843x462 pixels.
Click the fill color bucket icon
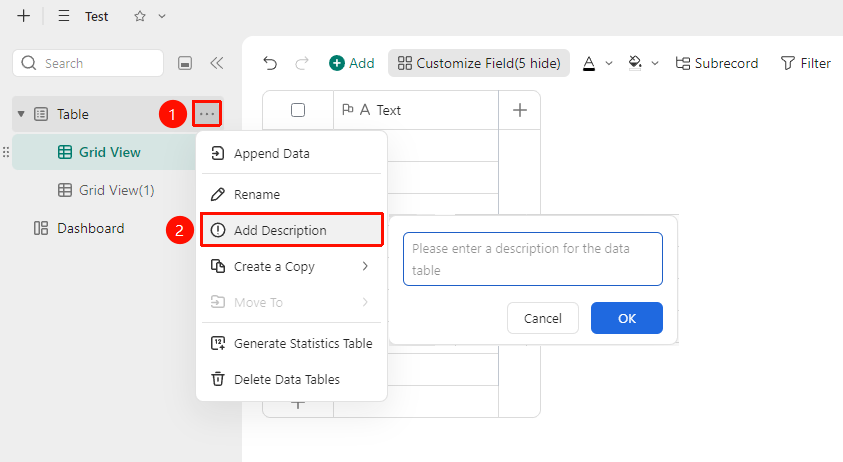click(x=635, y=63)
